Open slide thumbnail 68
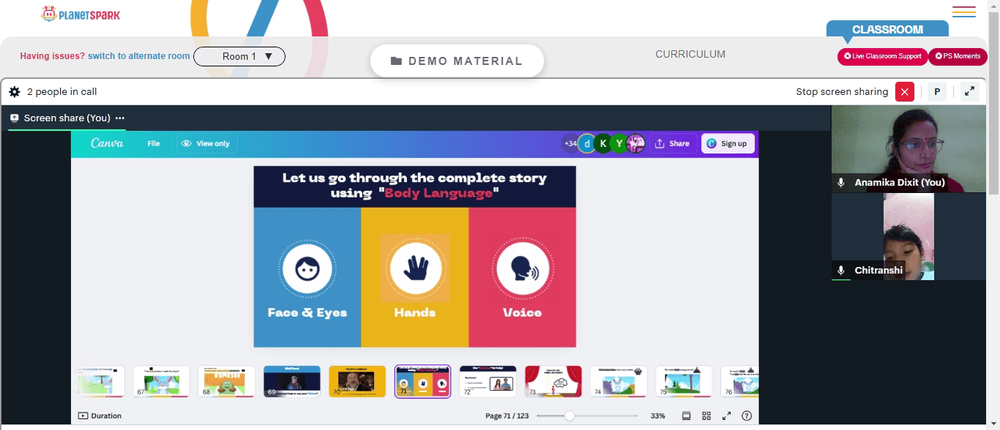 pyautogui.click(x=226, y=382)
